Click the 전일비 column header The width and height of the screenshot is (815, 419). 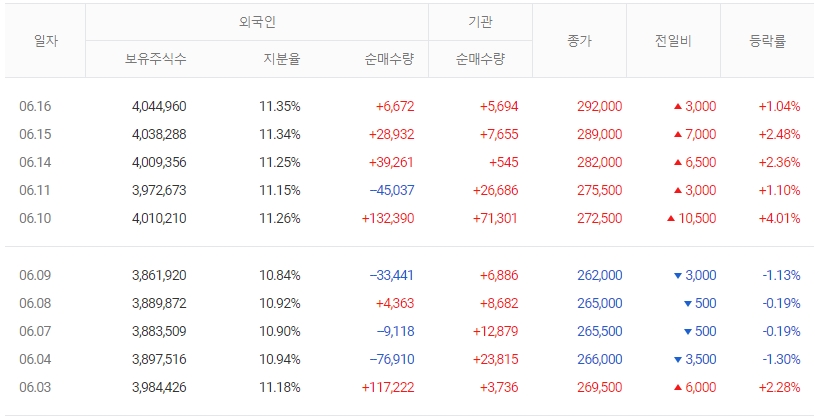[x=673, y=41]
